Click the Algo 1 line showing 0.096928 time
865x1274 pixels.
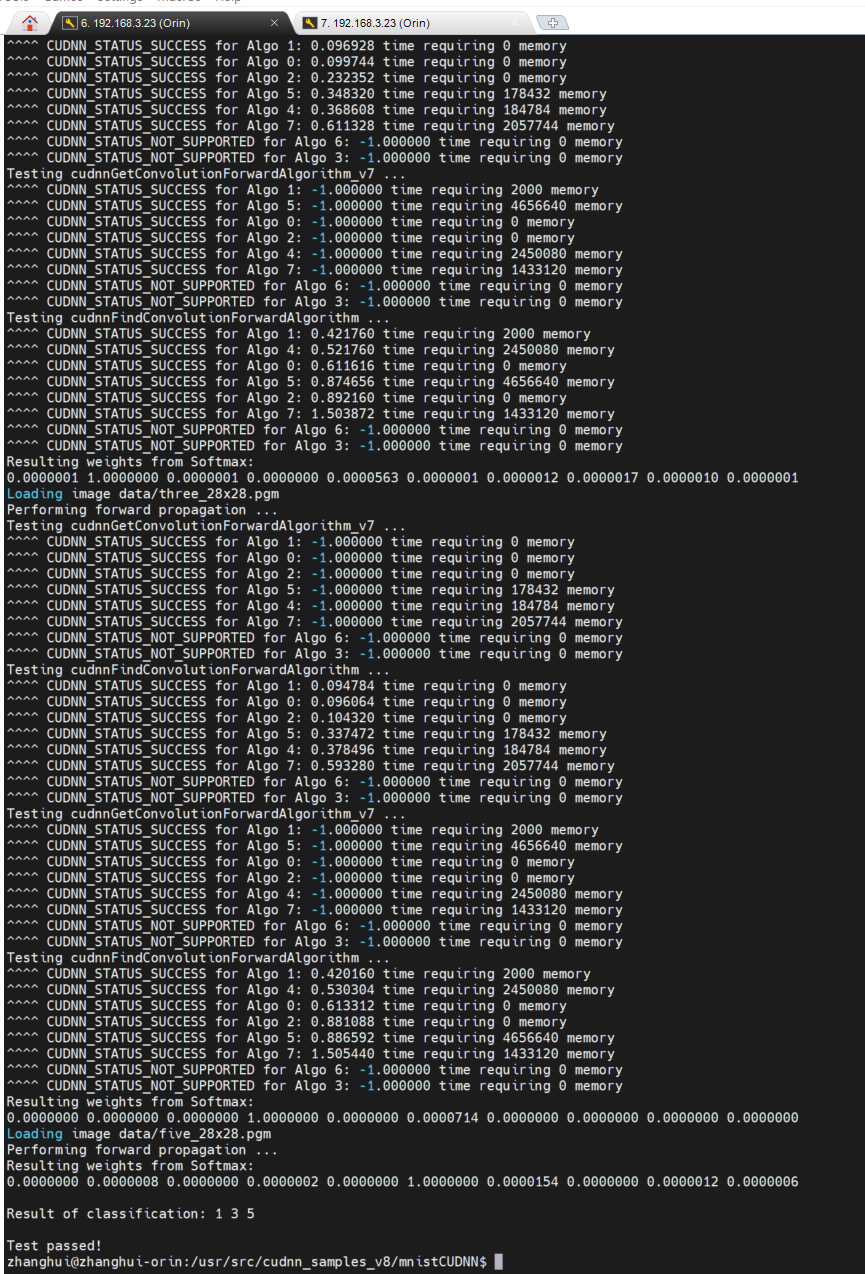pyautogui.click(x=286, y=46)
